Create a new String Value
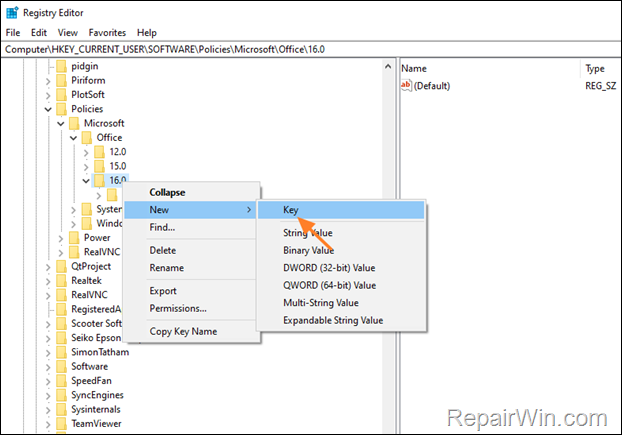Viewport: 622px width, 435px height. (x=341, y=233)
